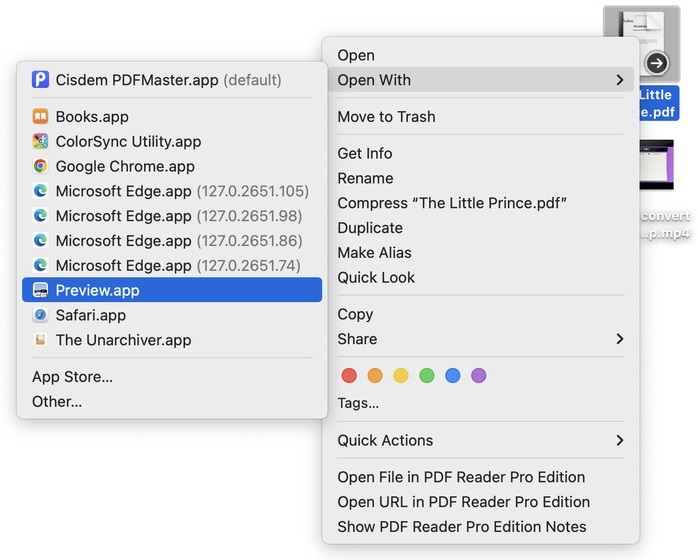
Task: Expand the Quick Actions submenu arrow
Action: click(620, 440)
